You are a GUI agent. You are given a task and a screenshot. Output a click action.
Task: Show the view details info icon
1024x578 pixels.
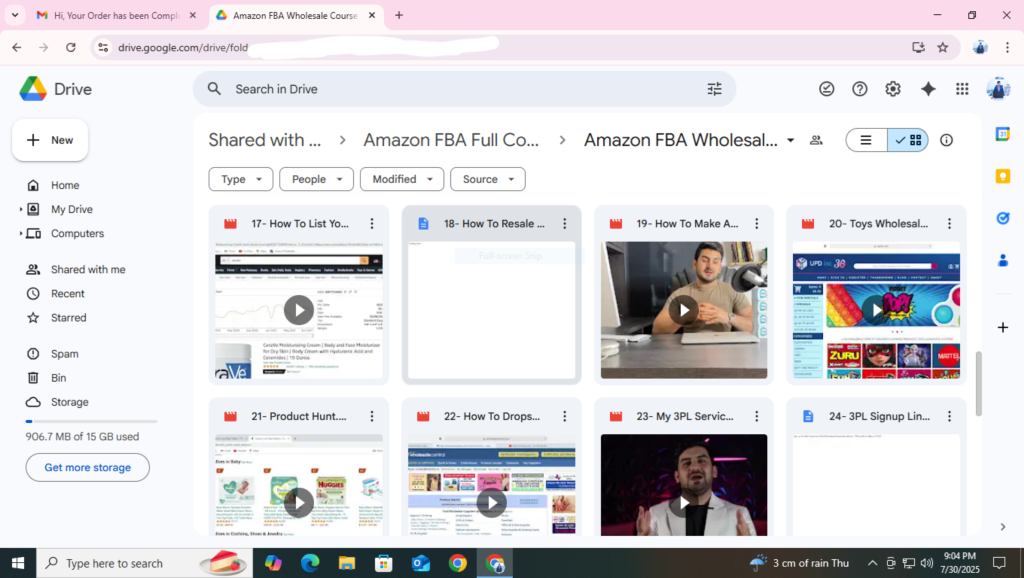click(x=946, y=140)
